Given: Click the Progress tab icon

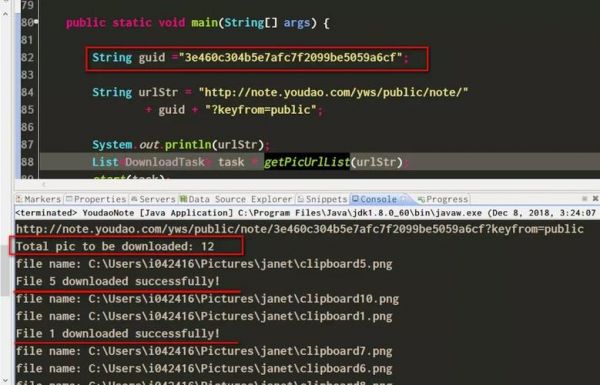Looking at the screenshot, I should [421, 199].
